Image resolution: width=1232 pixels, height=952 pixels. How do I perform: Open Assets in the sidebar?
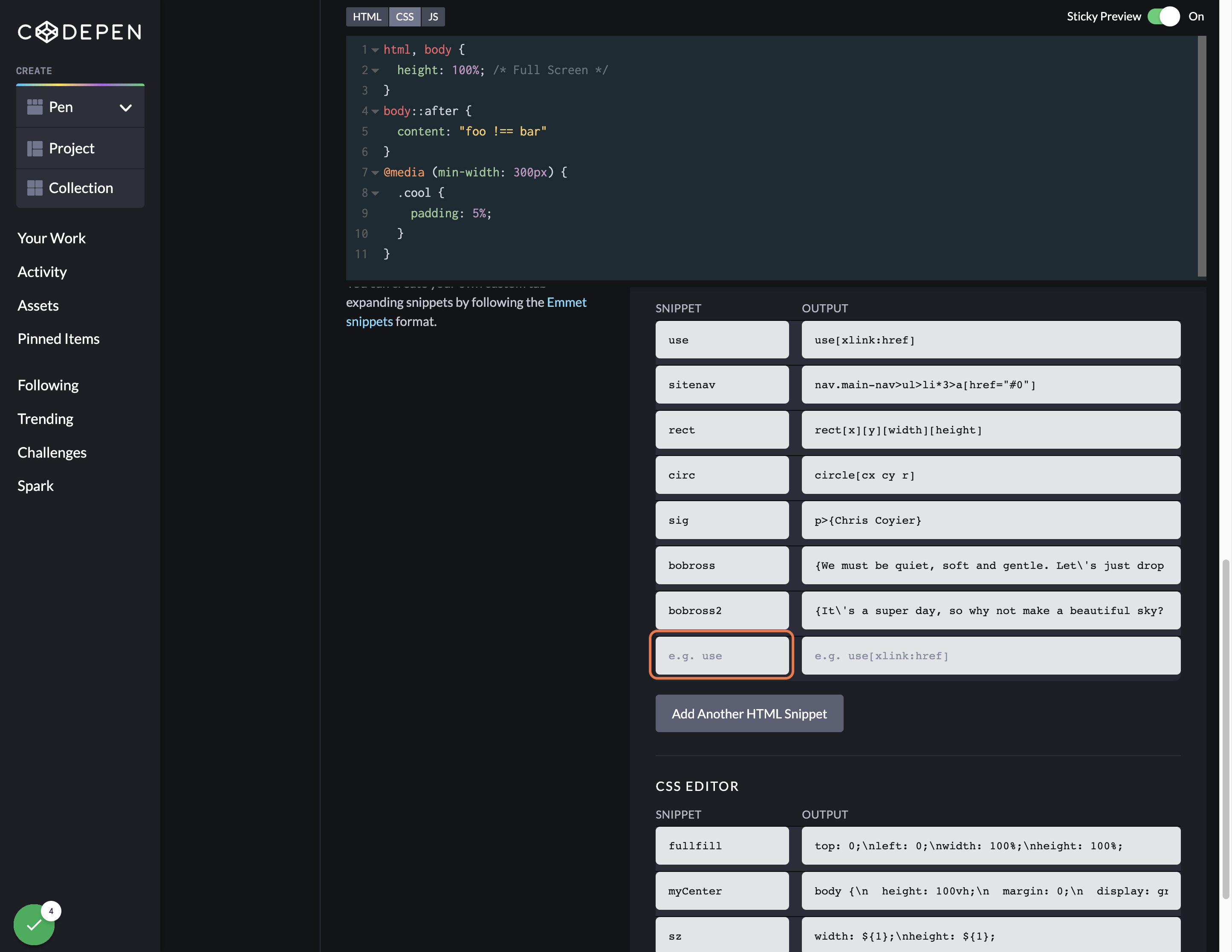[38, 306]
